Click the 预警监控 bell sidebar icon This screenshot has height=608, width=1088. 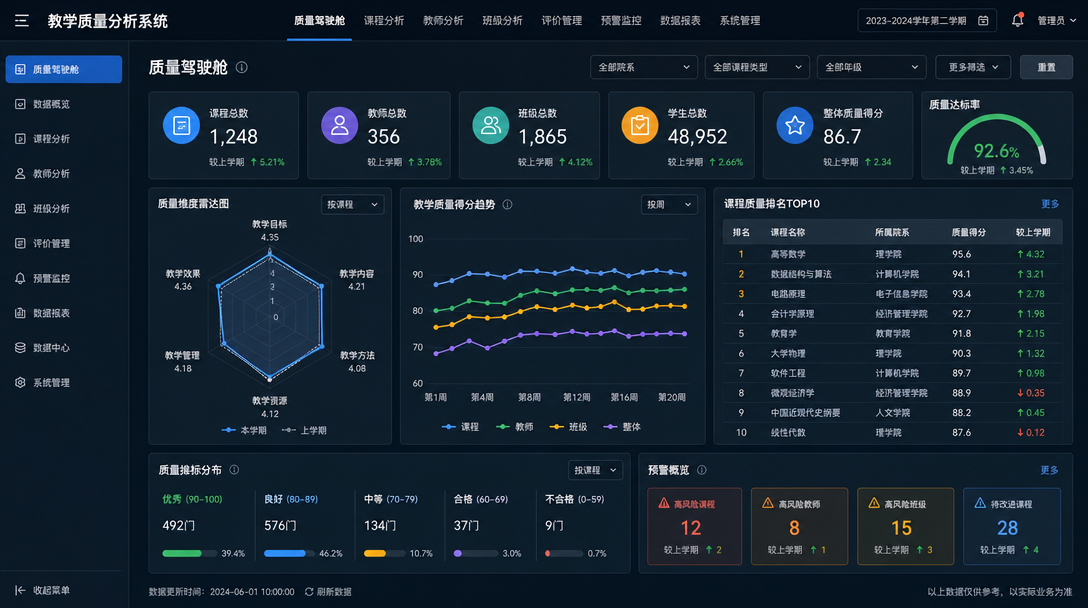[x=20, y=278]
